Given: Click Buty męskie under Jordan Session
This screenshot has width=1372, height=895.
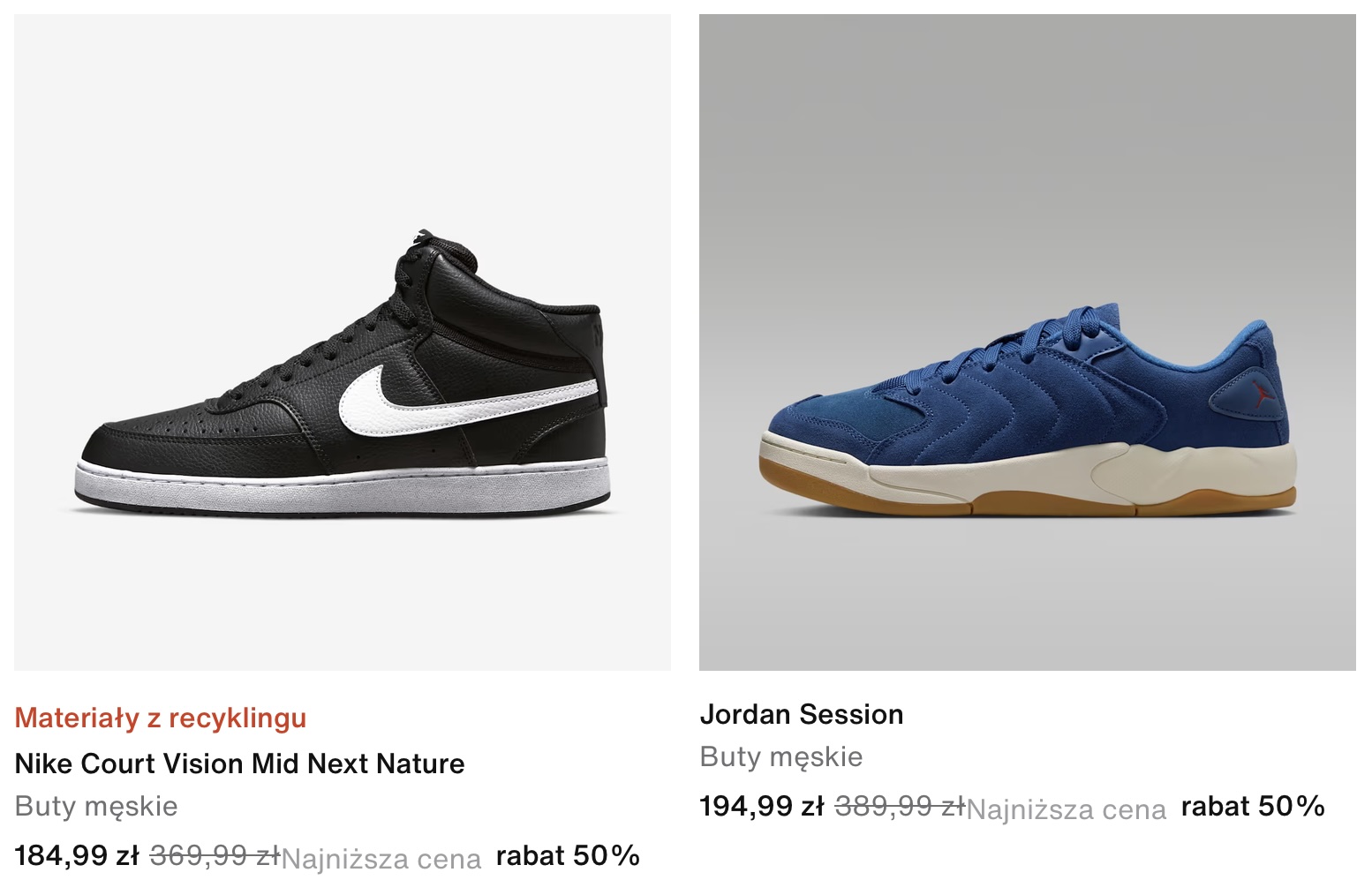Looking at the screenshot, I should (x=781, y=757).
